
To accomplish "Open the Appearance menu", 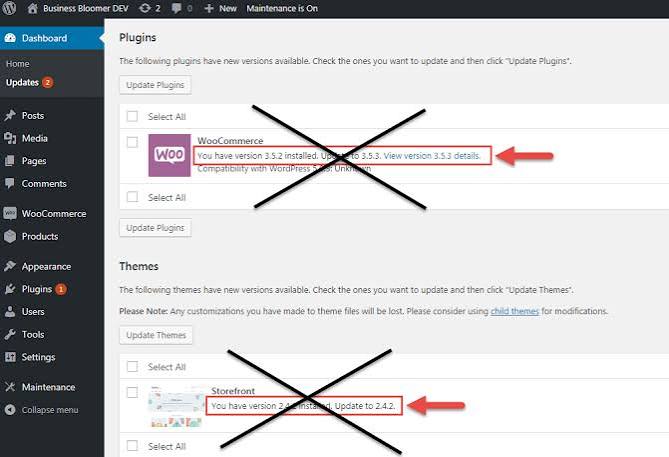I will [x=46, y=266].
